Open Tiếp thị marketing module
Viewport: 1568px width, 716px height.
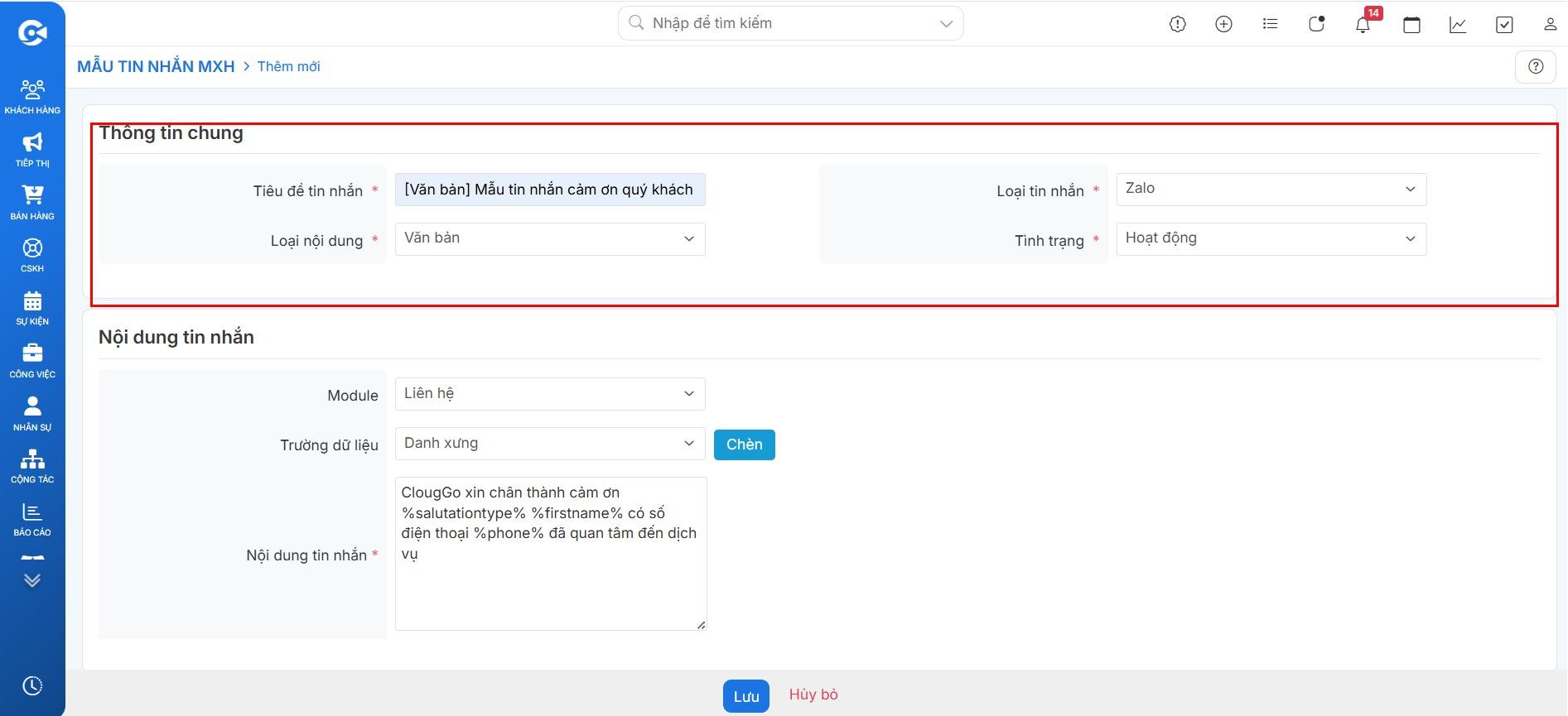32,149
